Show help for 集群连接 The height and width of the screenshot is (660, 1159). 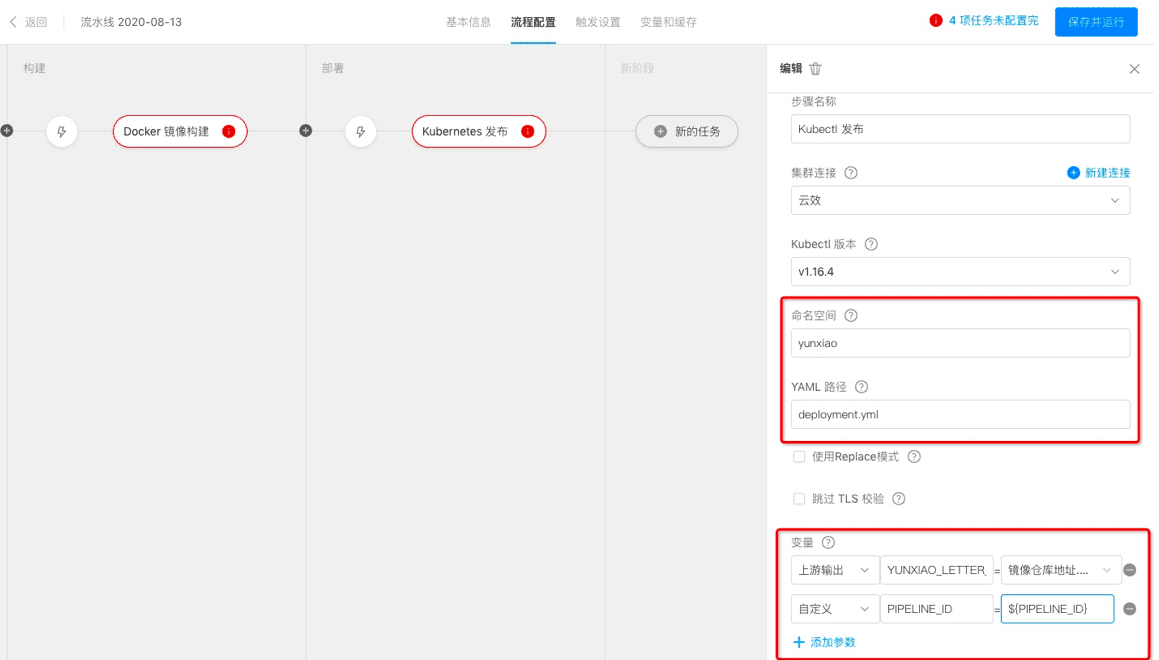851,173
